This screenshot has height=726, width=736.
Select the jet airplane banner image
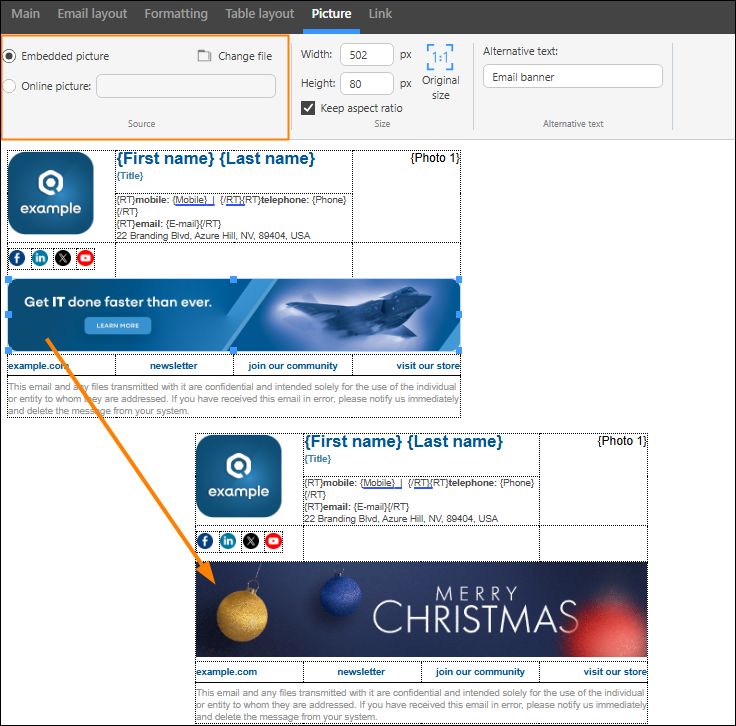click(x=234, y=315)
